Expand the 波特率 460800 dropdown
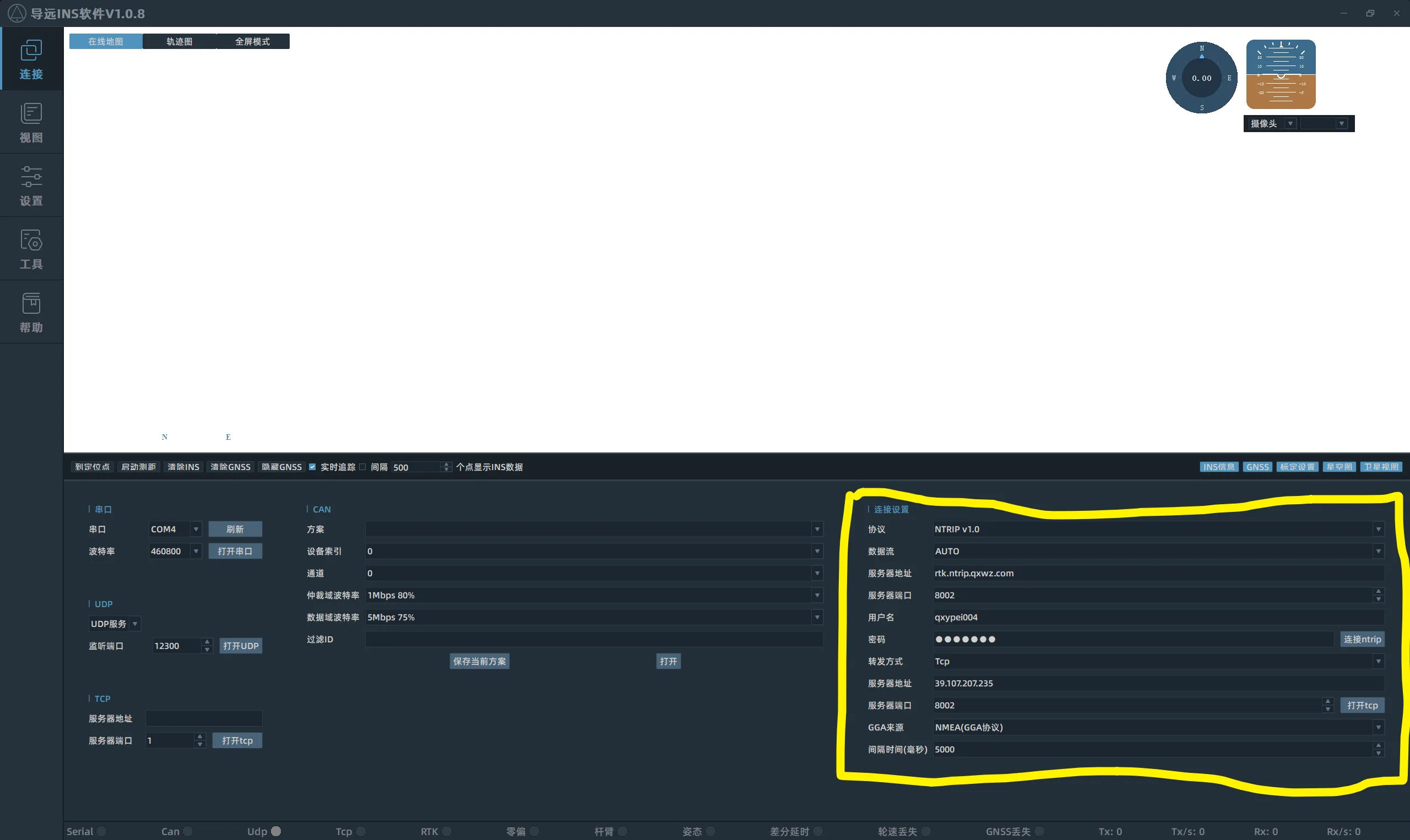Image resolution: width=1410 pixels, height=840 pixels. [196, 552]
